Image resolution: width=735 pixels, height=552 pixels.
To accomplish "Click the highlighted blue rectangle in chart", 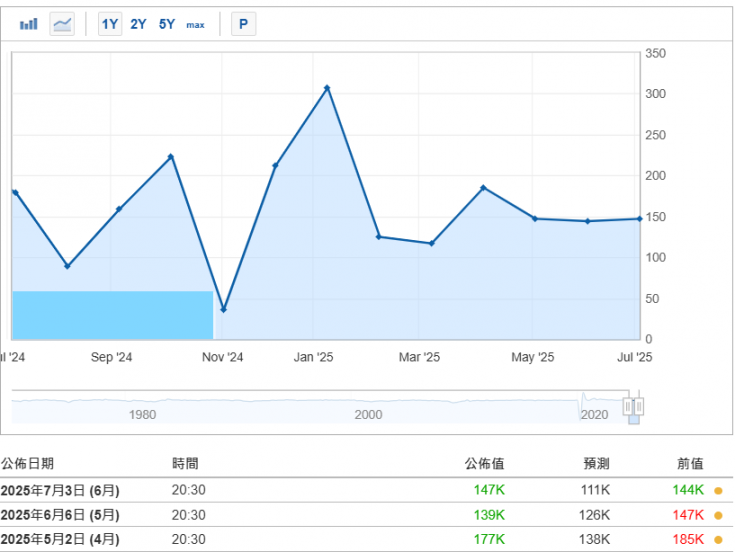I will pos(112,315).
